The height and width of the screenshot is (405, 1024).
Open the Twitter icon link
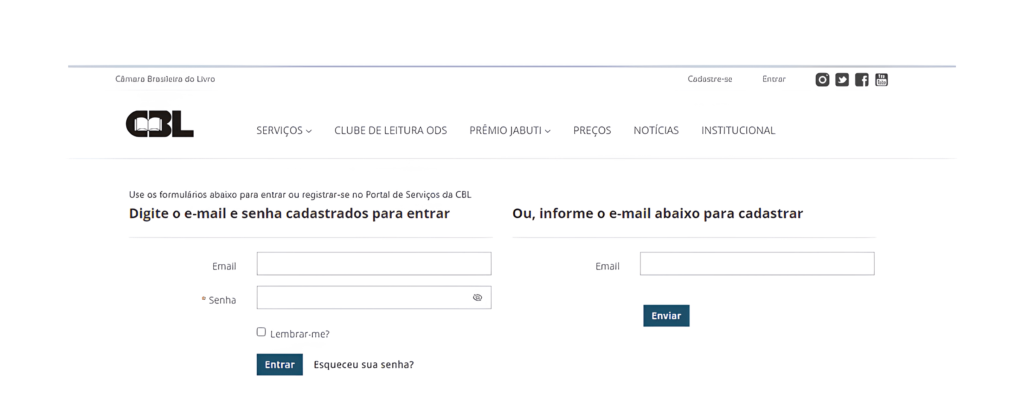pos(842,80)
